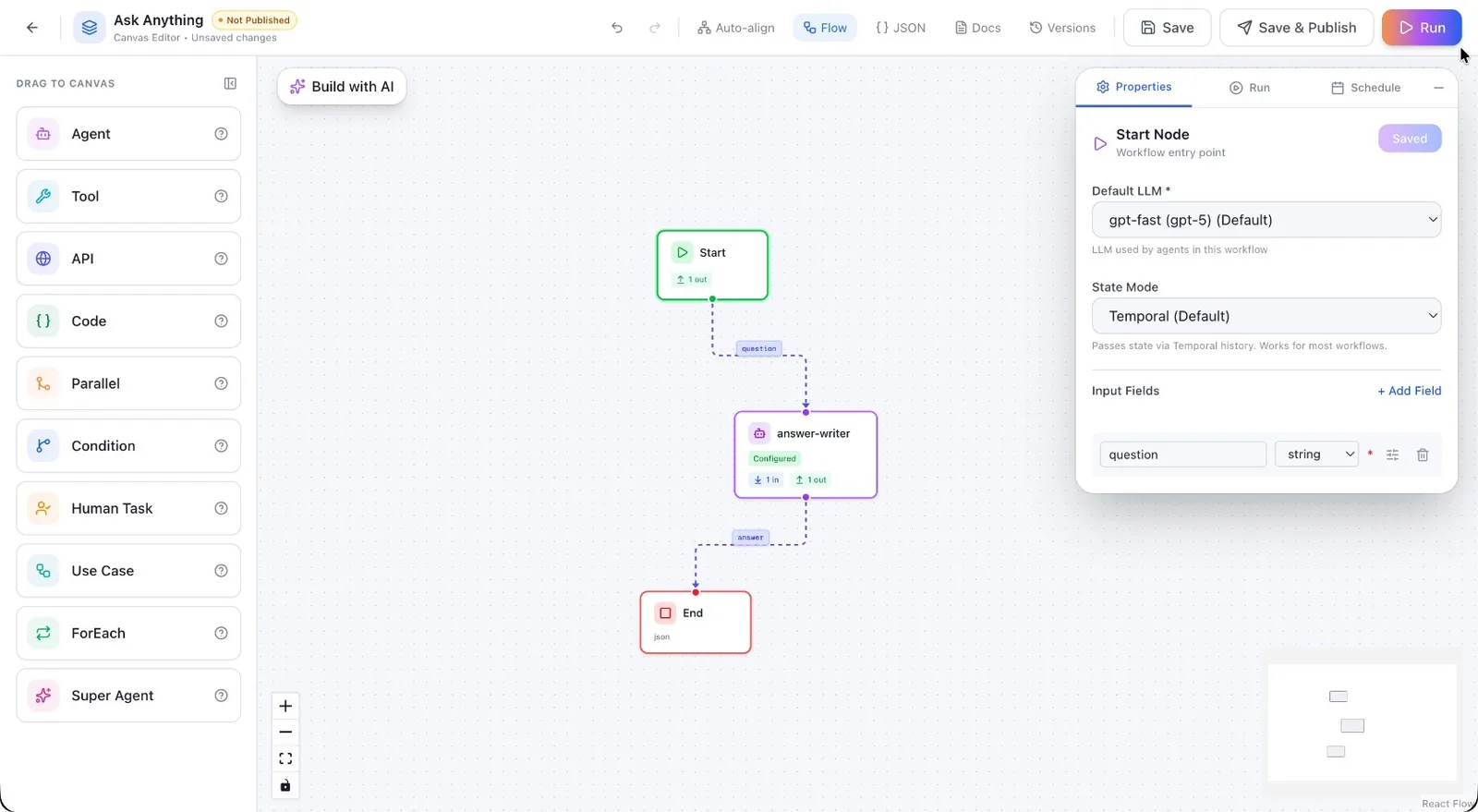Open the Default LLM dropdown
This screenshot has width=1478, height=812.
1266,220
